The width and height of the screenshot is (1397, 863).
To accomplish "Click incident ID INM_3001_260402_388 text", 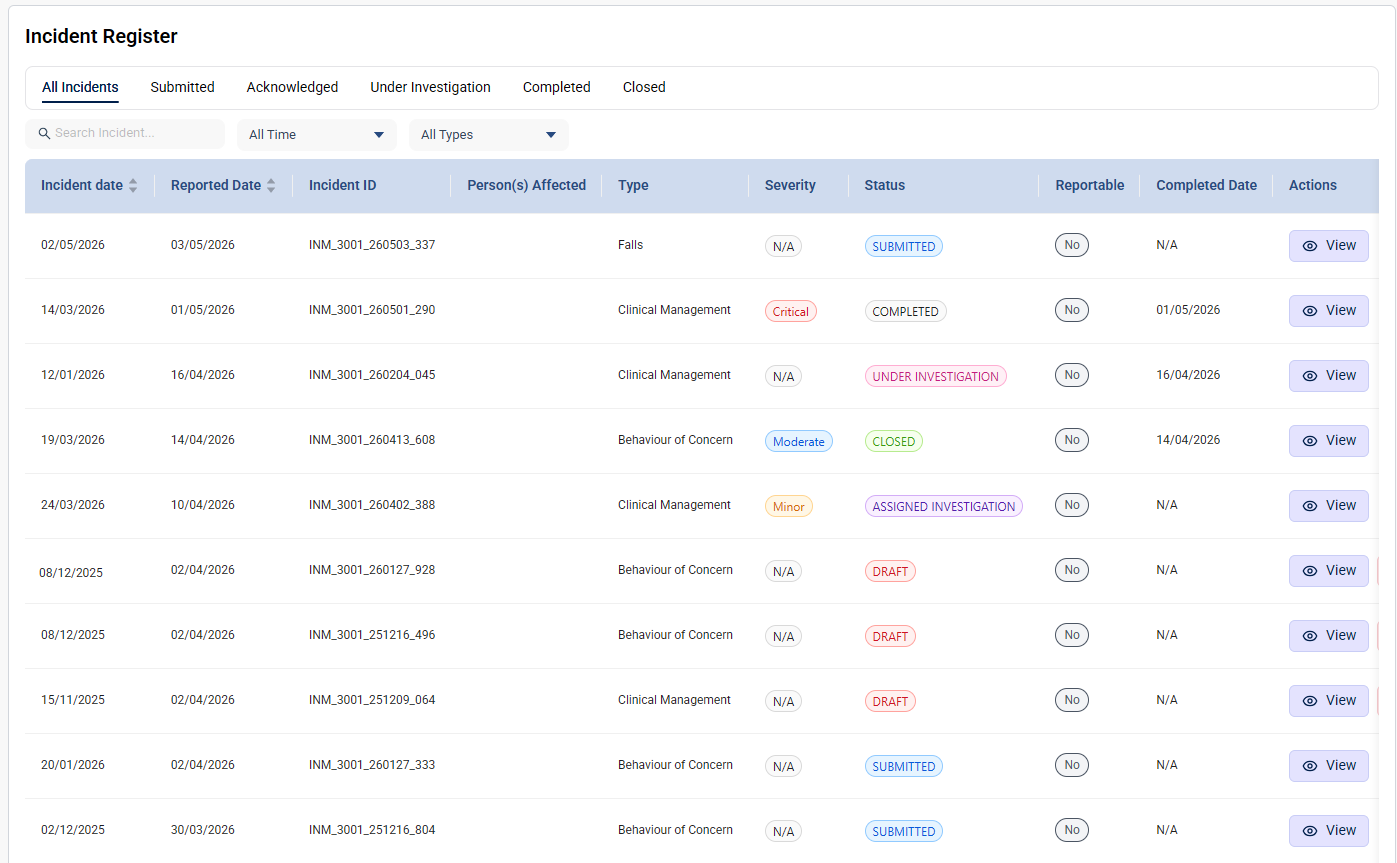I will 372,505.
